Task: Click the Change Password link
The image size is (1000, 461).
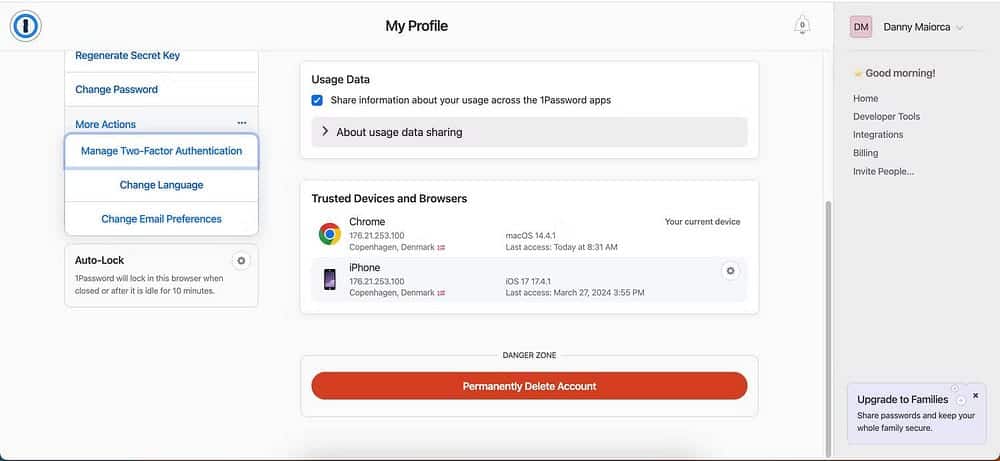Action: tap(117, 89)
